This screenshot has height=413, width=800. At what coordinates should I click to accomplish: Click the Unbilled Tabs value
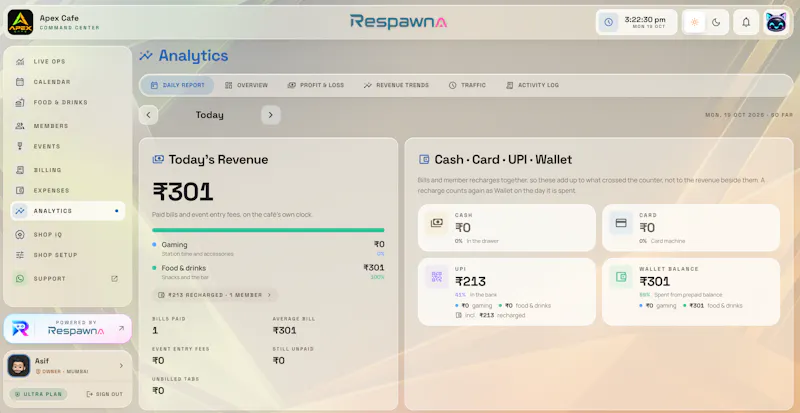coord(158,391)
